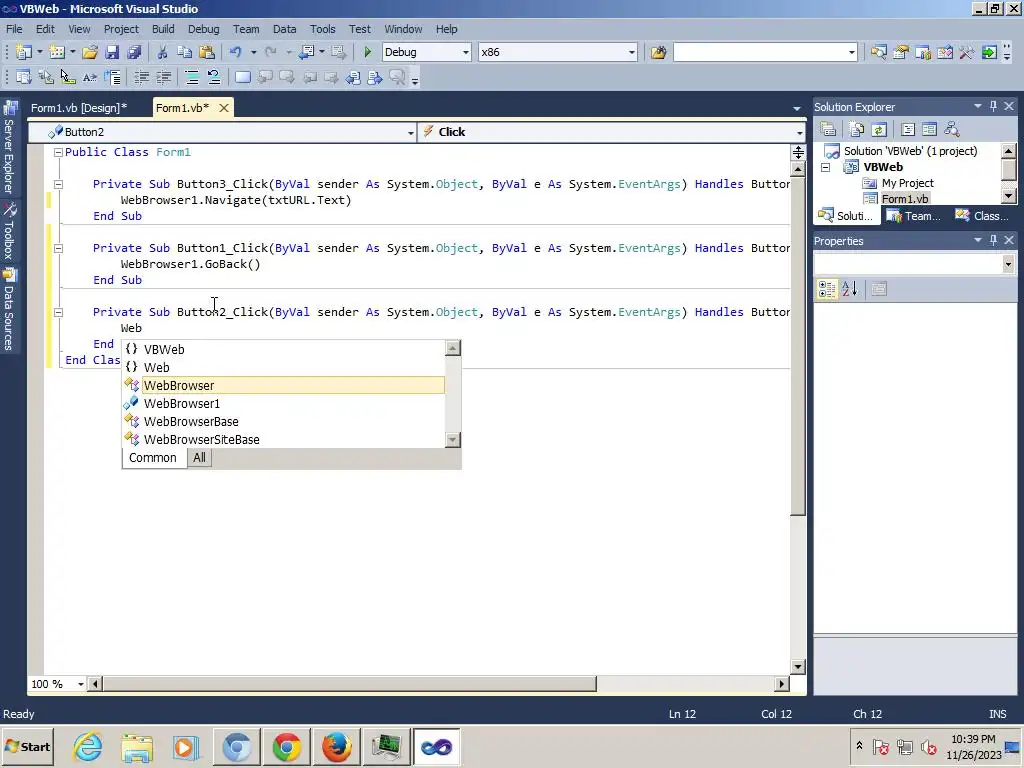Screen dimensions: 1024x768
Task: Open the New Project dropdown arrow
Action: [x=40, y=52]
